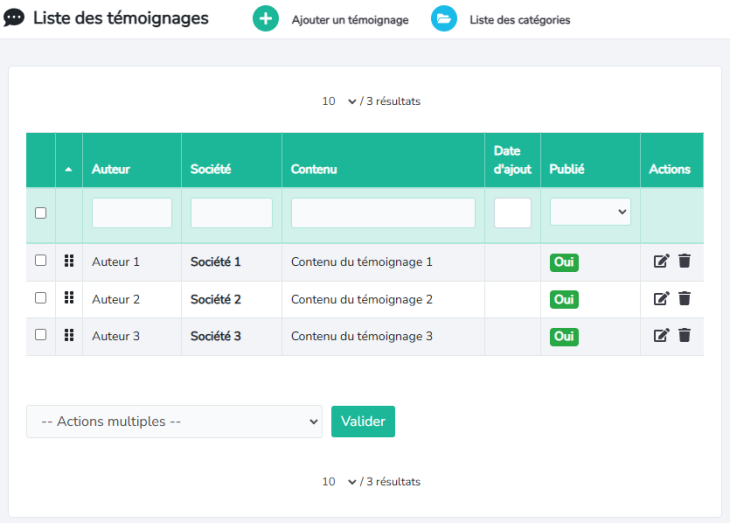Edit the Auteur 1 testimonial

point(661,261)
